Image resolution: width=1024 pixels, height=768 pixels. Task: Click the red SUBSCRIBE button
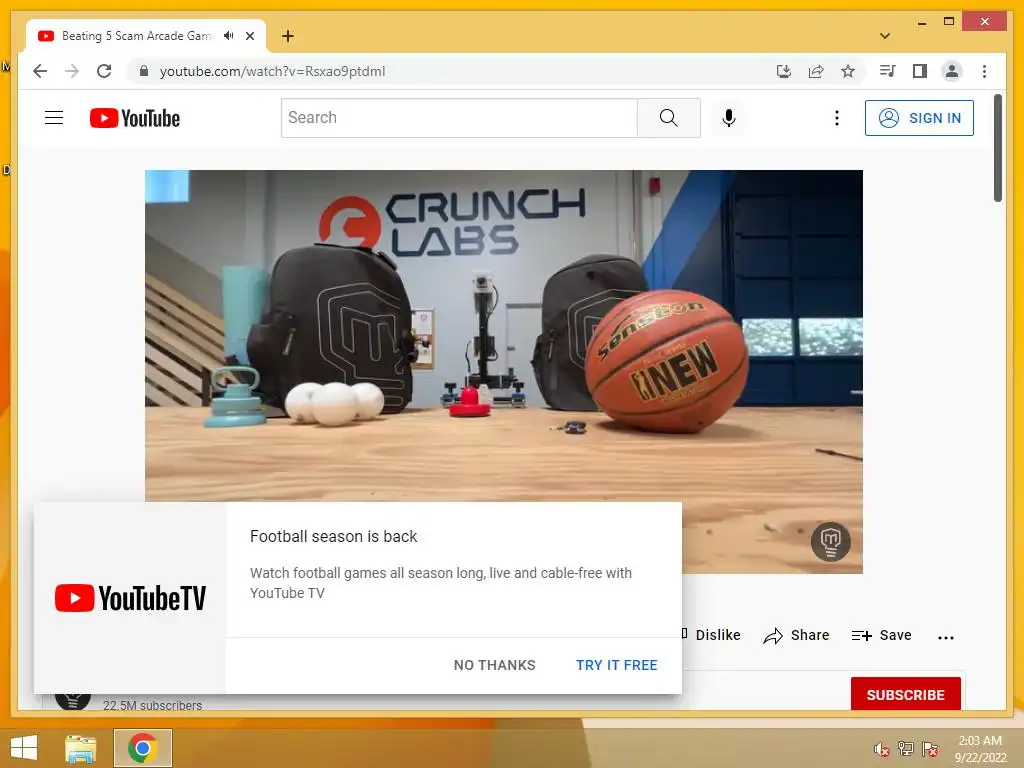(905, 694)
